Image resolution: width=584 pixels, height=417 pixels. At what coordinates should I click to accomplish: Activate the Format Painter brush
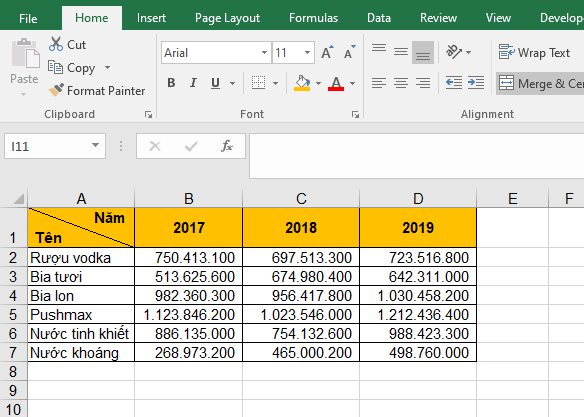pyautogui.click(x=56, y=90)
